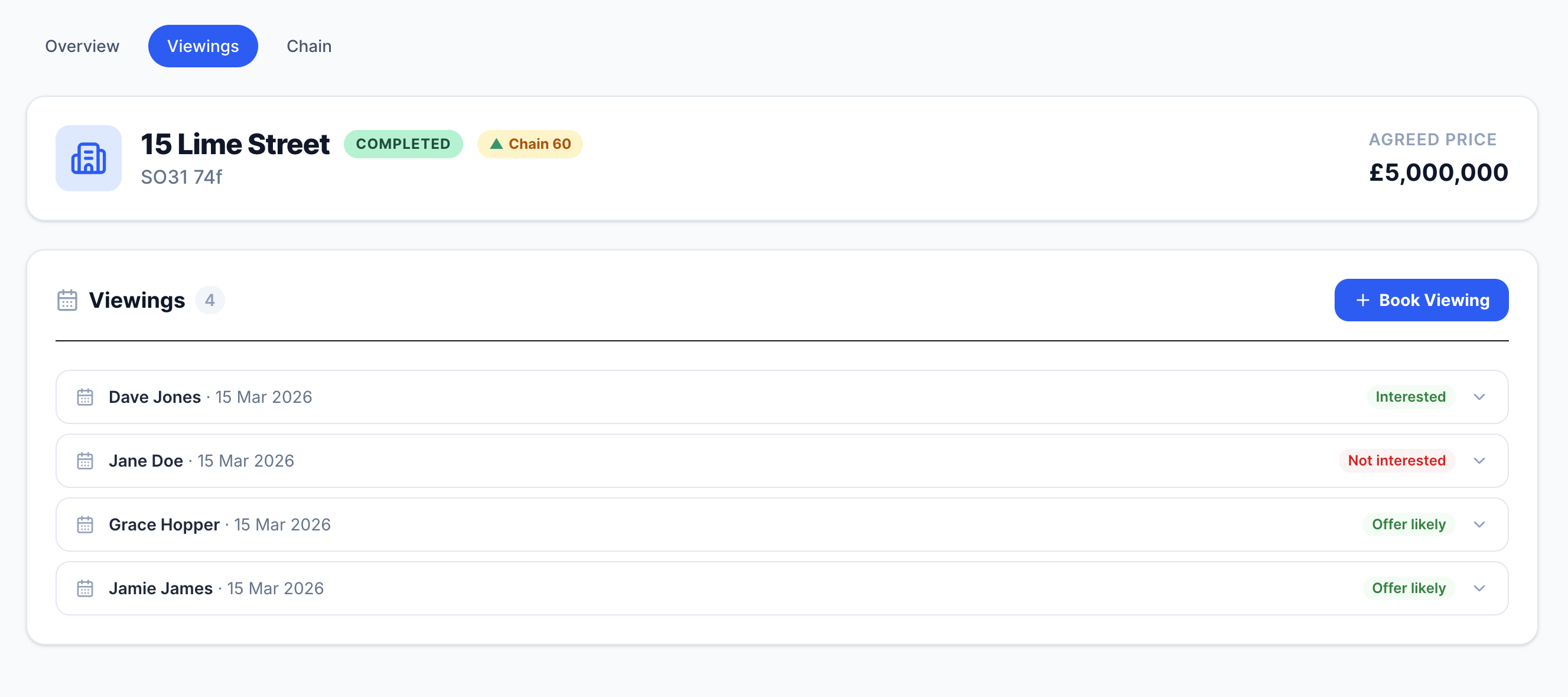The height and width of the screenshot is (697, 1568).
Task: Toggle Grace Hopper's Offer likely status badge
Action: coord(1407,524)
